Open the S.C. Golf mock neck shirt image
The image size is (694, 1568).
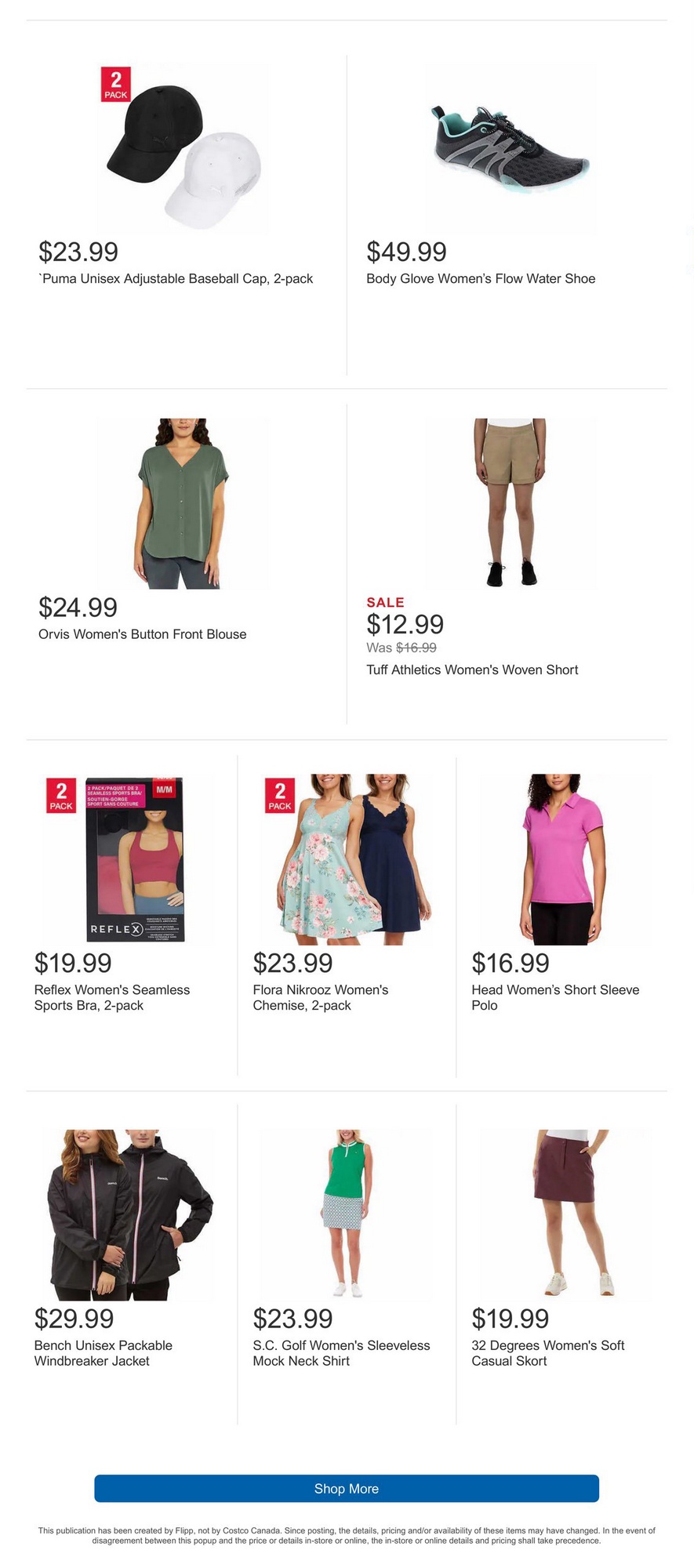(346, 1215)
